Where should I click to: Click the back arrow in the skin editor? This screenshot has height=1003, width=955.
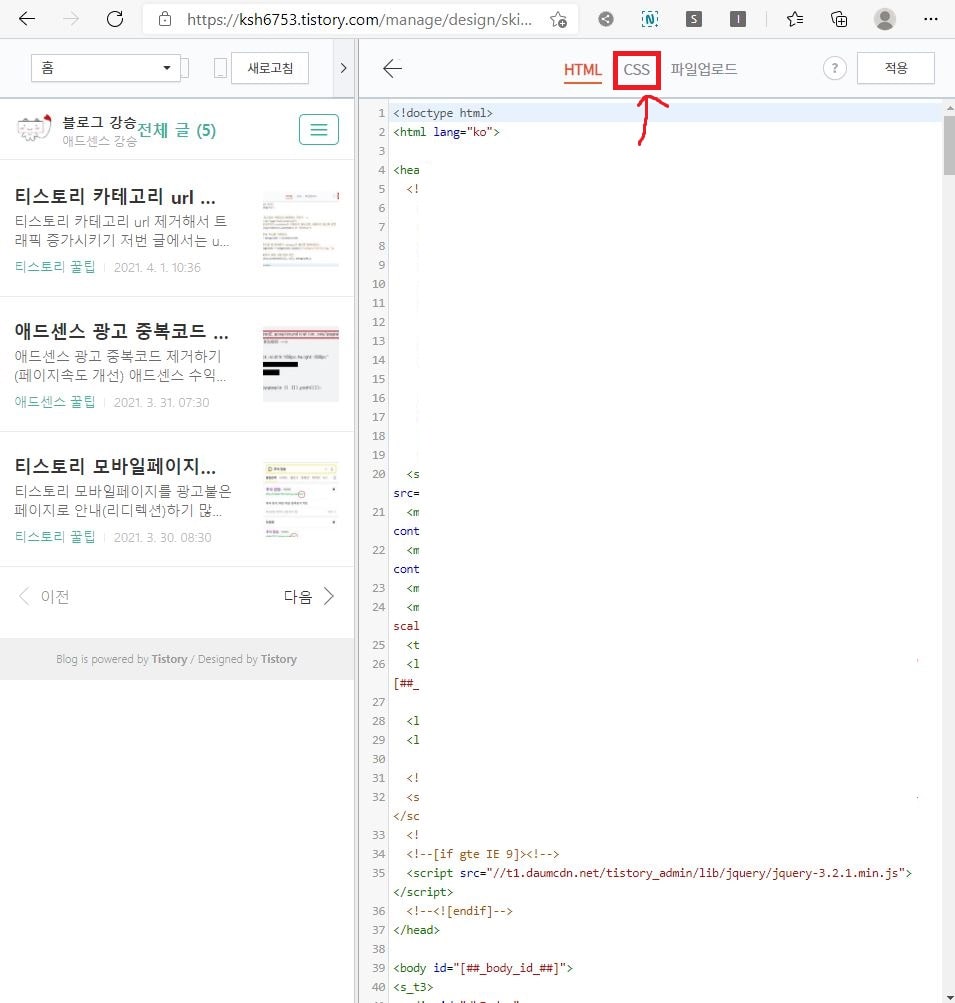(392, 68)
